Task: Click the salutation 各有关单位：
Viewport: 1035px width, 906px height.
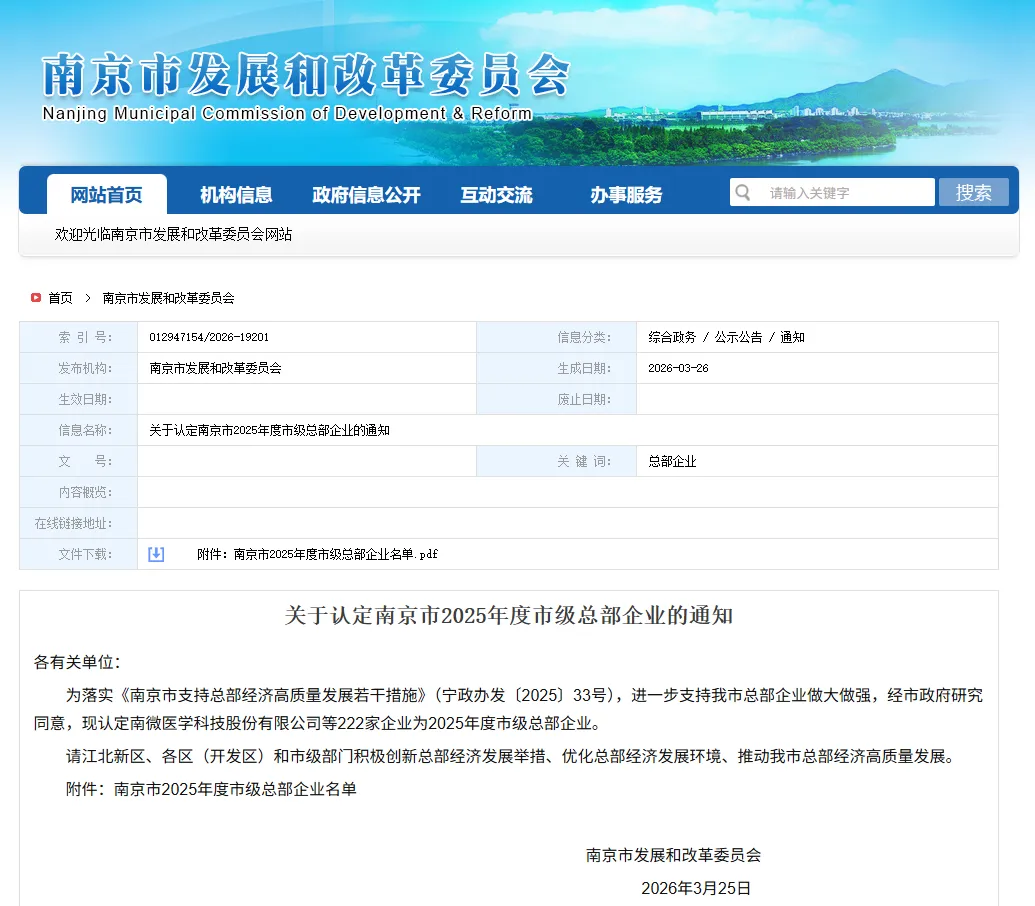Action: tap(77, 662)
